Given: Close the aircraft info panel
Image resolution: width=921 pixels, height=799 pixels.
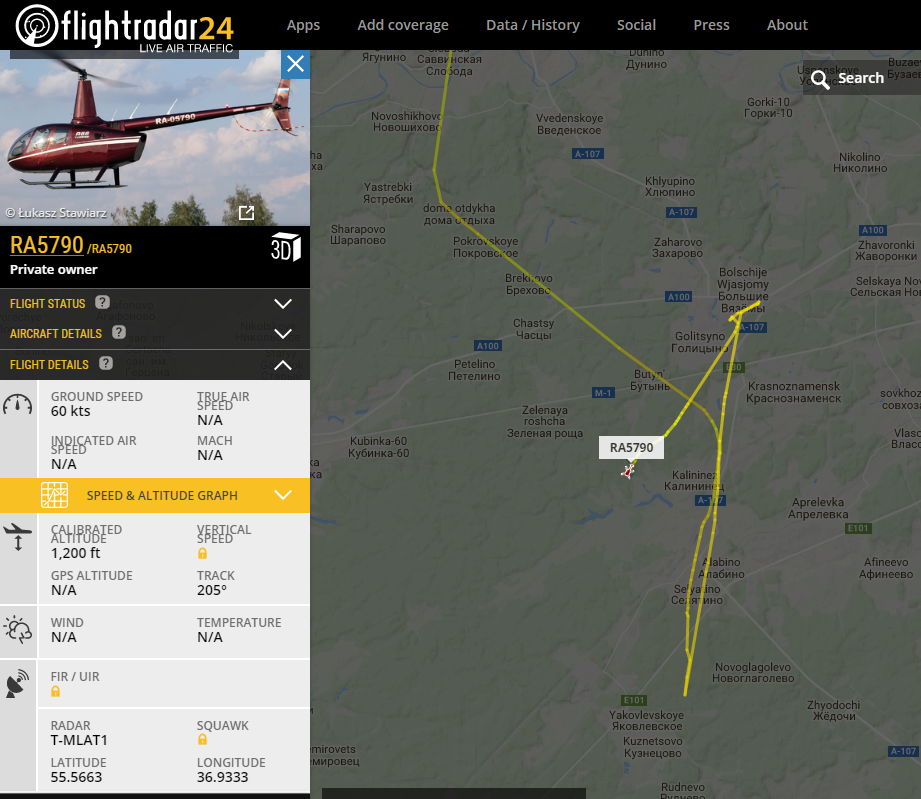Looking at the screenshot, I should pyautogui.click(x=295, y=64).
